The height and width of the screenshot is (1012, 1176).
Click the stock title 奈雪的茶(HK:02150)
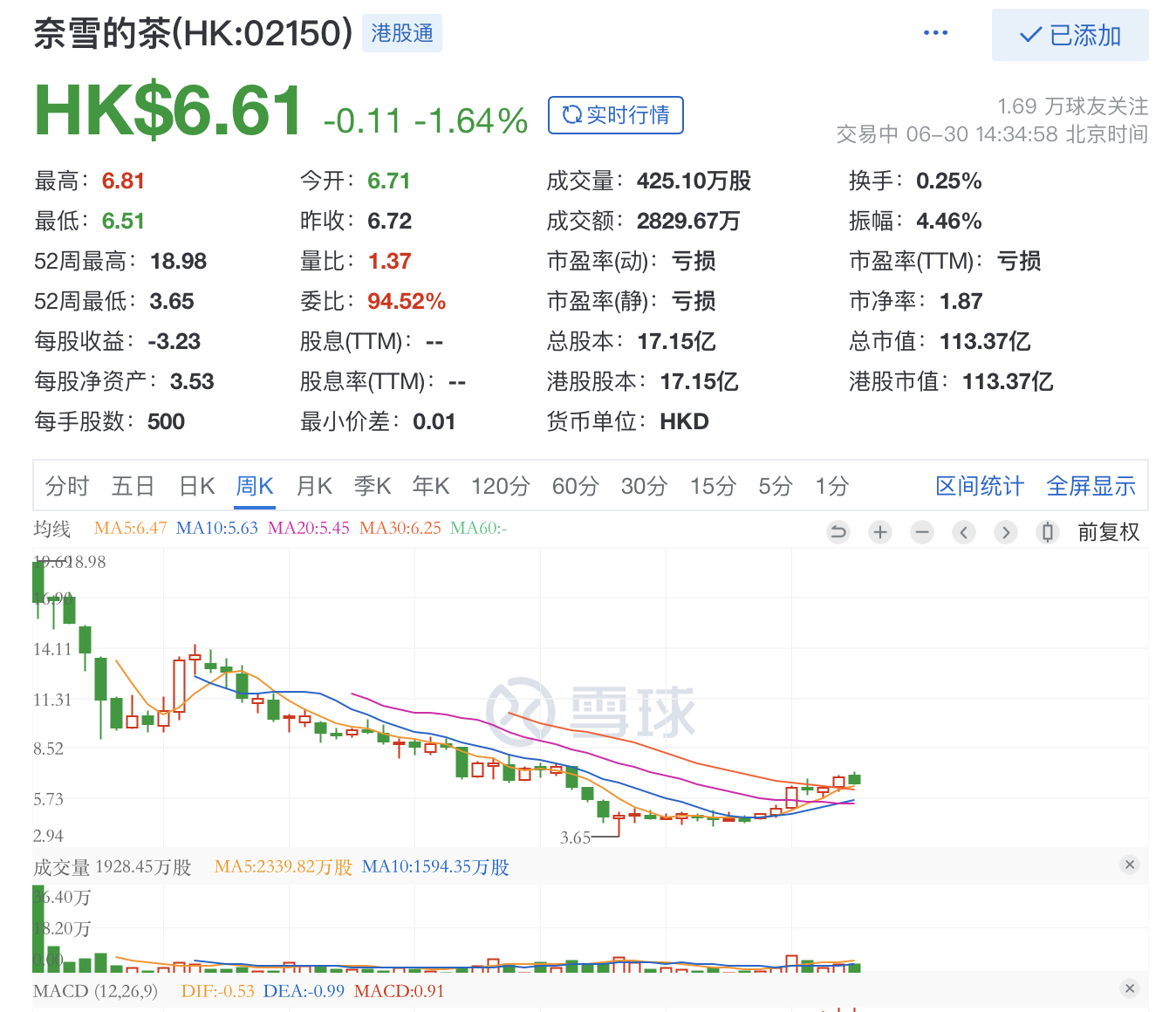tap(194, 33)
